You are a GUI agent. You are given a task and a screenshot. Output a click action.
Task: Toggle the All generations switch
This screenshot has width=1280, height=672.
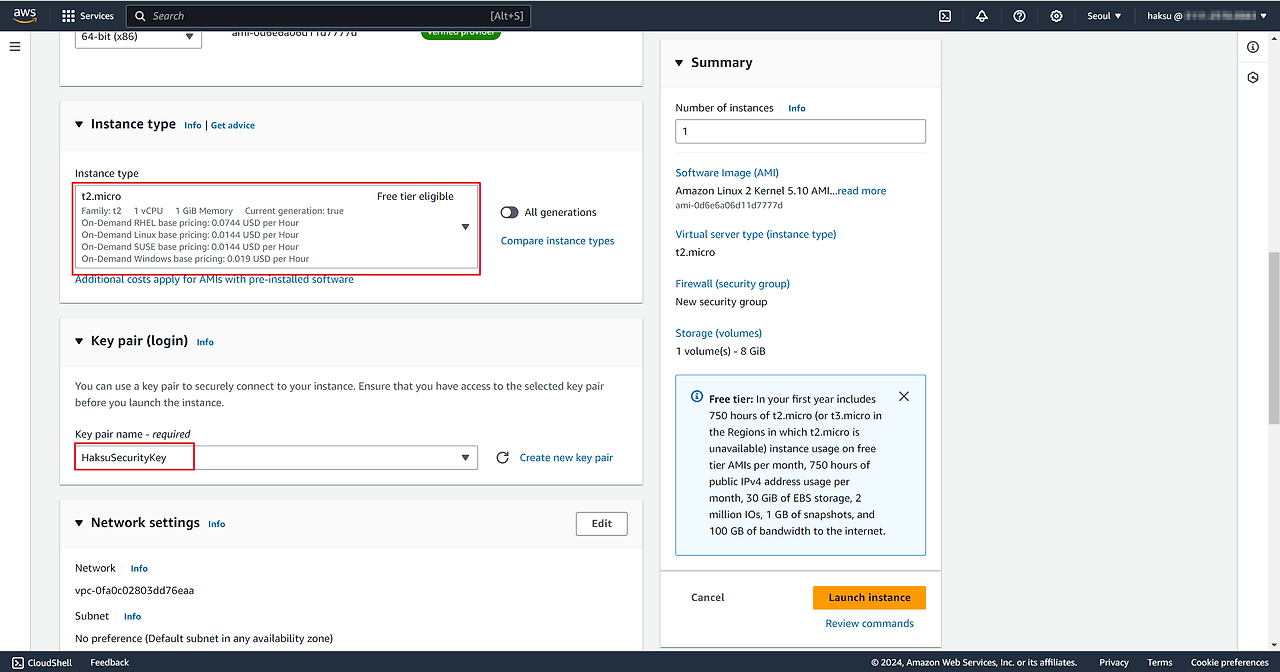point(510,212)
